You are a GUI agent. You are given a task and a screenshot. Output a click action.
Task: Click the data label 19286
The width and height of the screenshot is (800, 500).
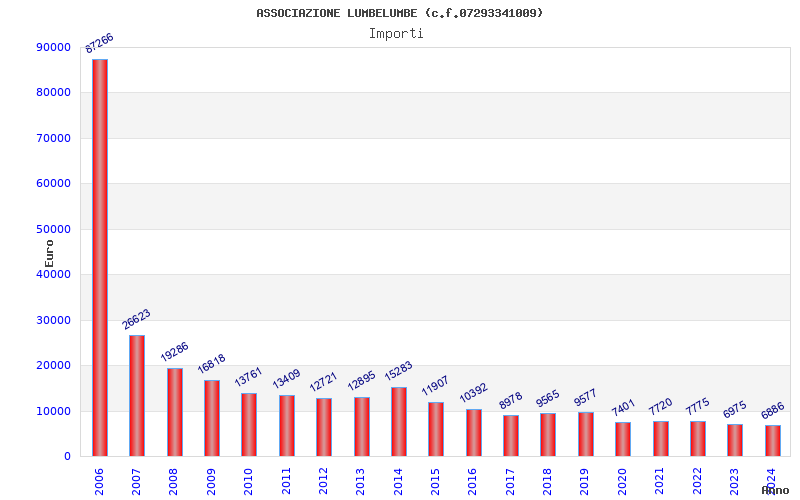pos(174,352)
